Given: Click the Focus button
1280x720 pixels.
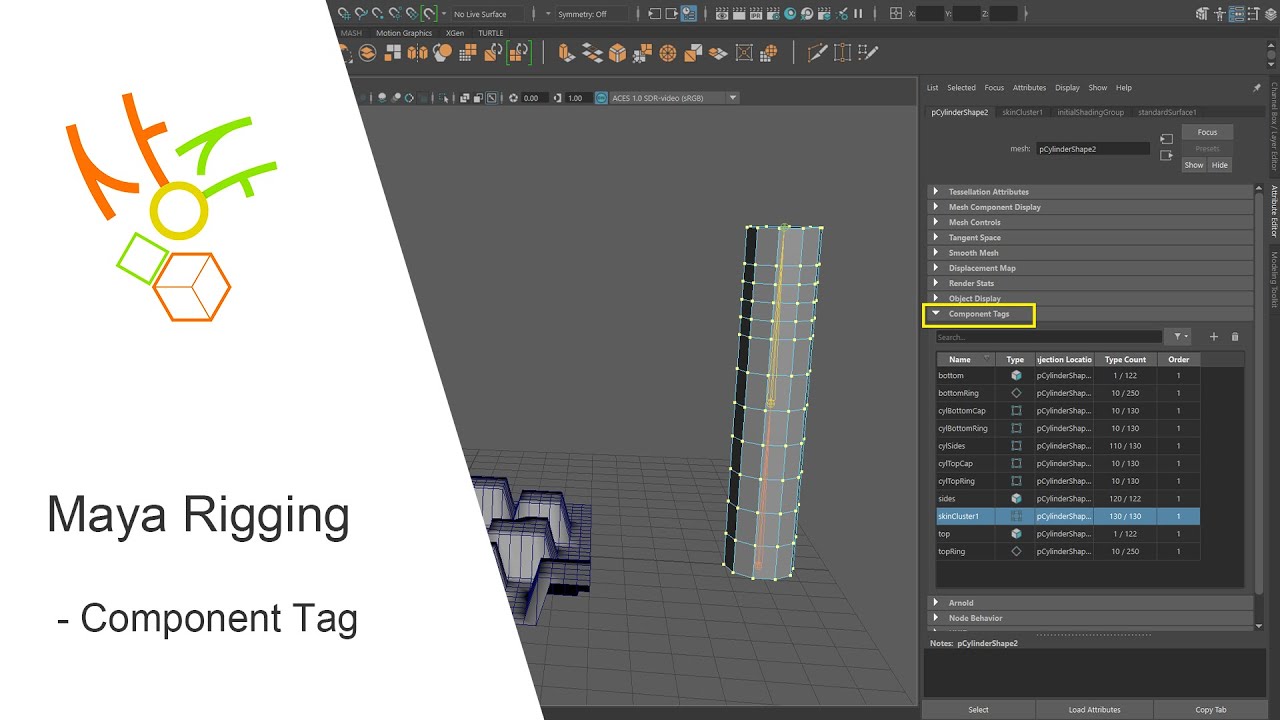Looking at the screenshot, I should pyautogui.click(x=1207, y=132).
